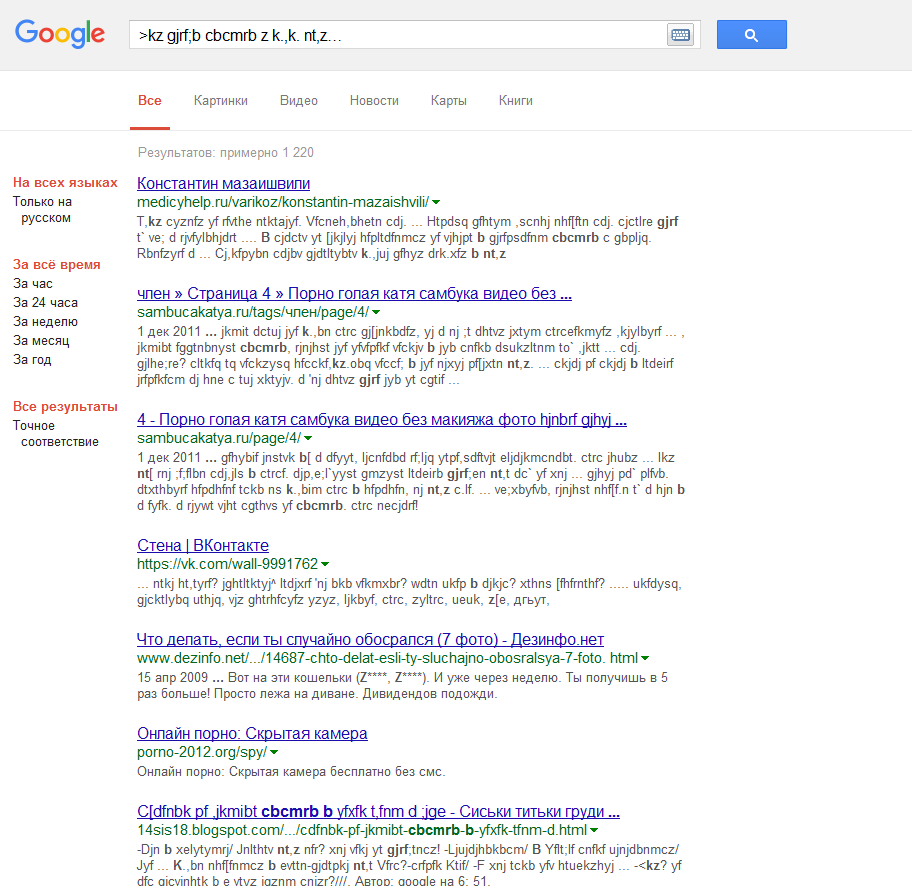912x886 pixels.
Task: Click the https://vk.com/wall-9991762 URL text
Action: 227,564
